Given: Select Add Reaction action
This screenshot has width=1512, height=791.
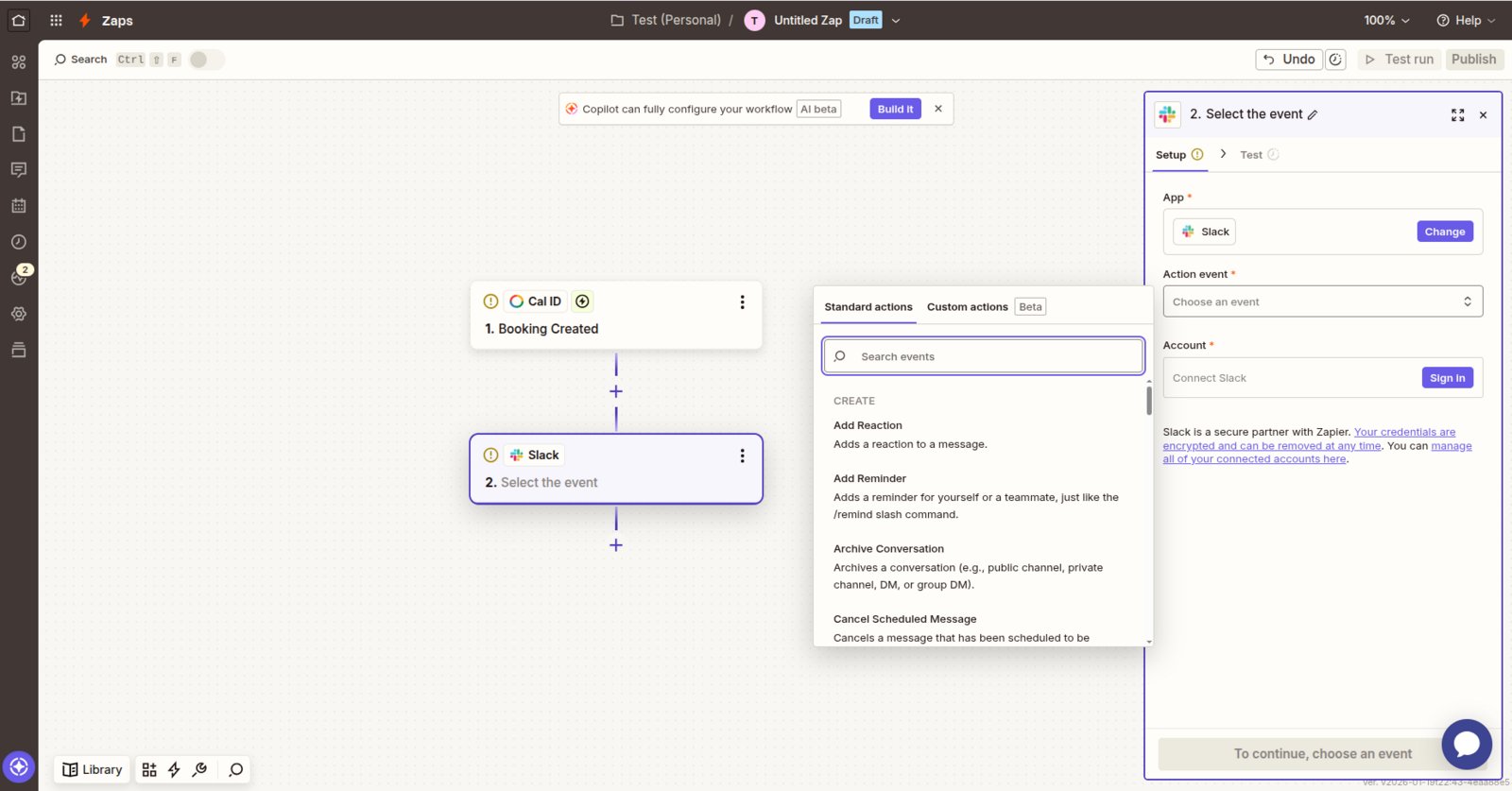Looking at the screenshot, I should pyautogui.click(x=983, y=435).
